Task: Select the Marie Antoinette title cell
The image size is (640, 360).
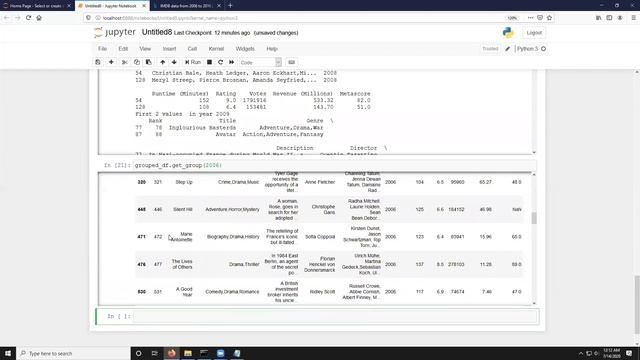Action: pyautogui.click(x=181, y=237)
